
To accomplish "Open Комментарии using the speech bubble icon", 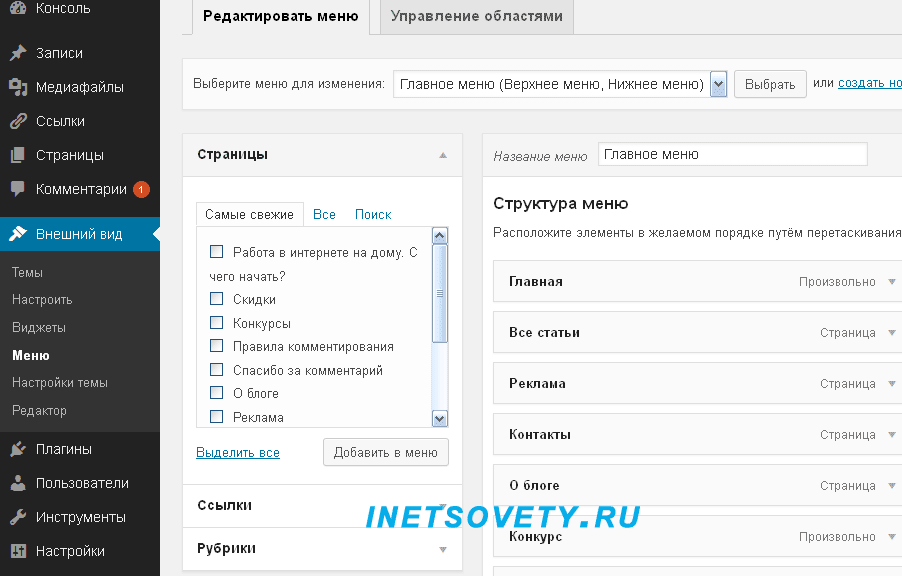I will 18,188.
